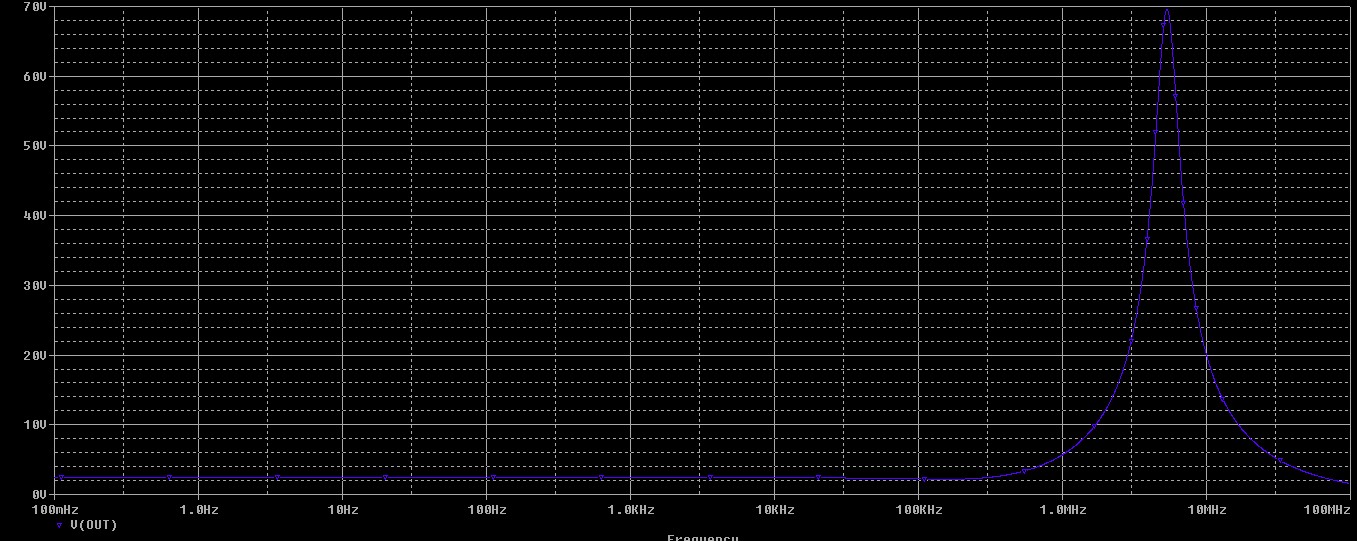Viewport: 1357px width, 541px height.
Task: Click the 100mHz x-axis label
Action: click(56, 510)
